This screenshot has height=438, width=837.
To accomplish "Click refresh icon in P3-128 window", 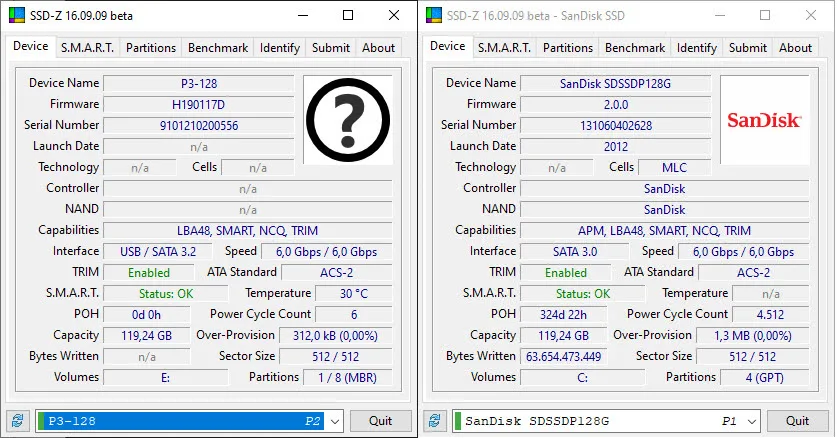I will click(x=18, y=421).
